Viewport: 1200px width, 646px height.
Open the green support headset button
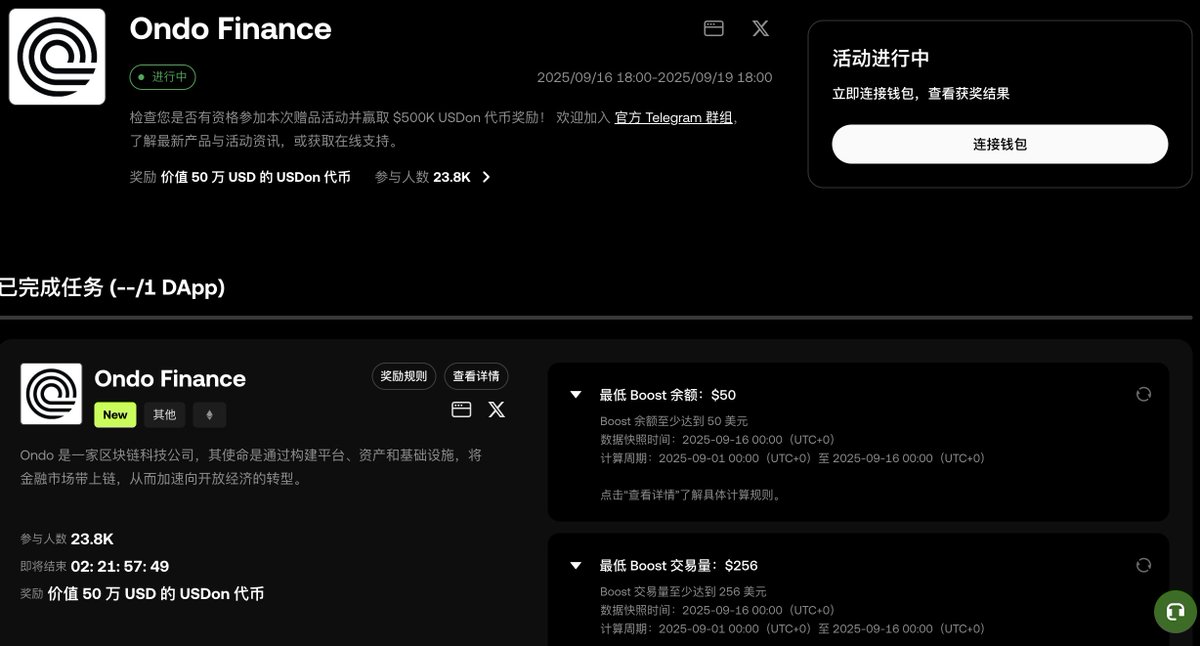1175,612
